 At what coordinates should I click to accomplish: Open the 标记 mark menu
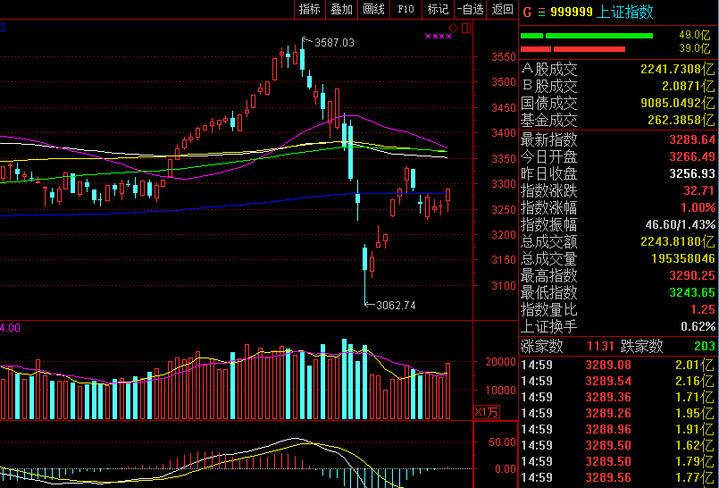click(x=438, y=9)
